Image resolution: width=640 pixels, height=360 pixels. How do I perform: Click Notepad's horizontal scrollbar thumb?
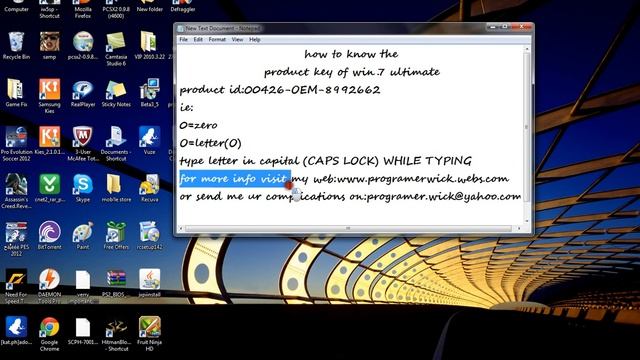point(348,228)
